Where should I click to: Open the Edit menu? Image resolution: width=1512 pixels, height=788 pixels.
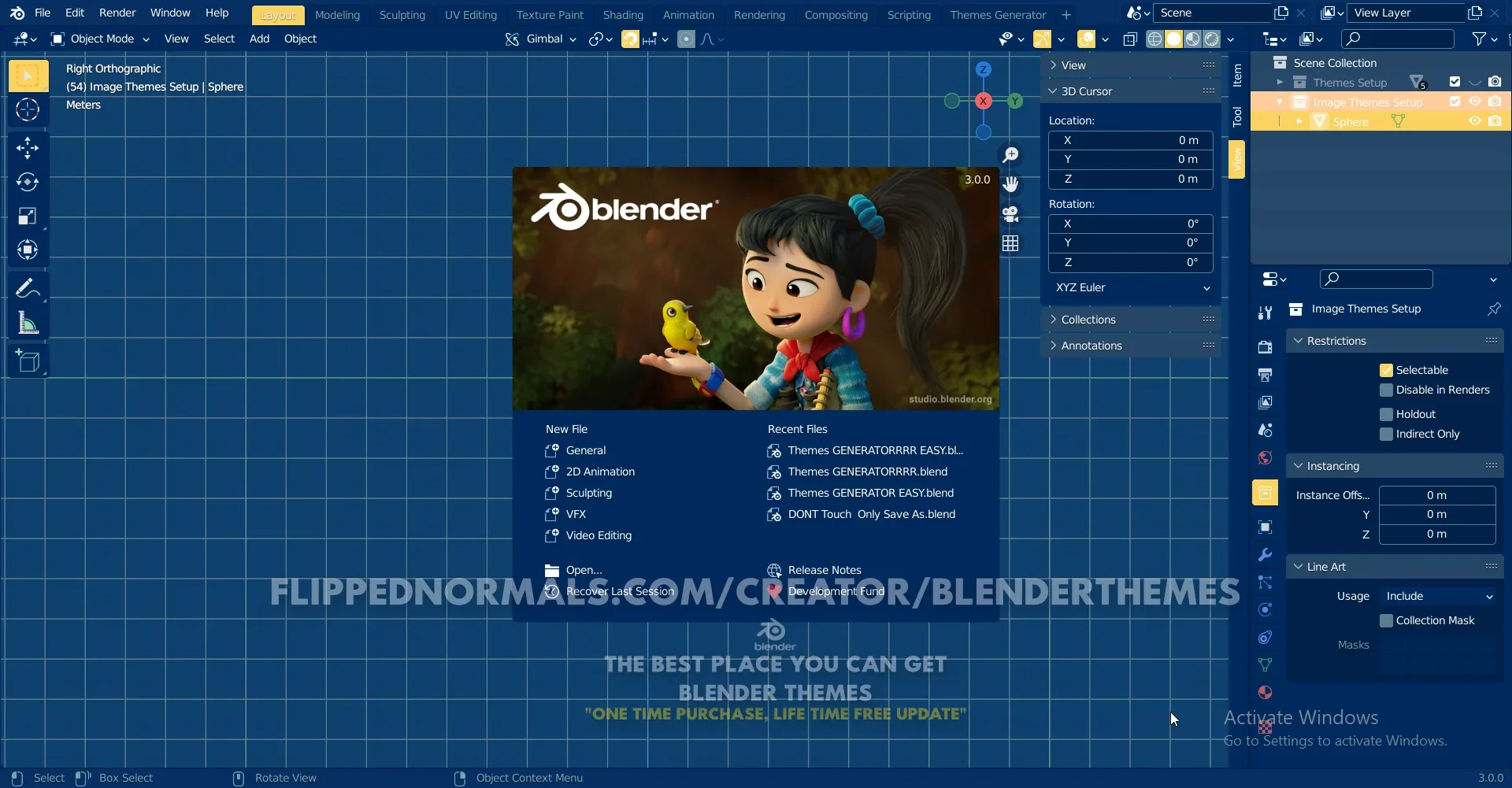pyautogui.click(x=75, y=13)
